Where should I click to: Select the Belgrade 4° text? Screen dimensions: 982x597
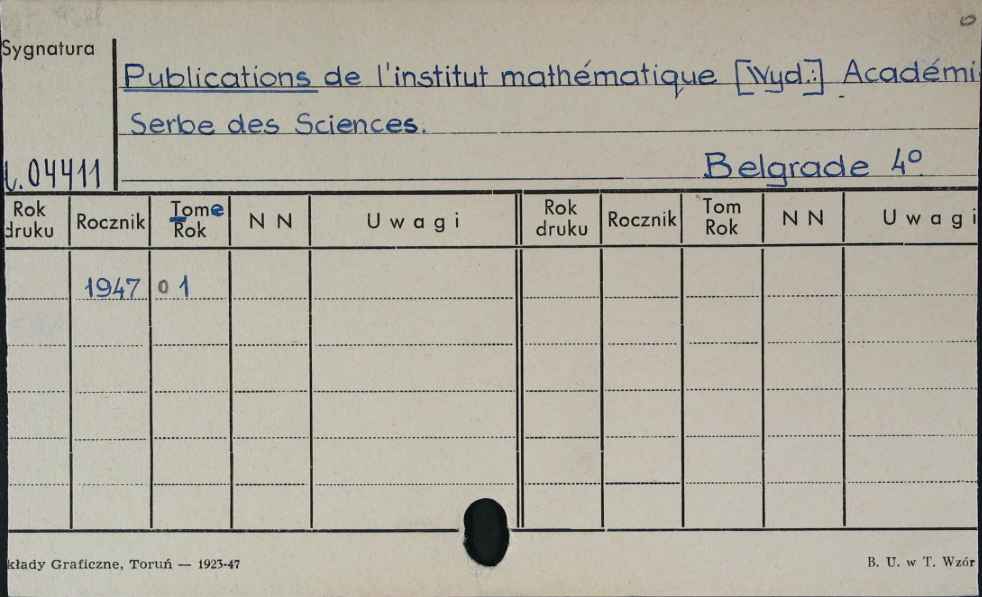812,166
